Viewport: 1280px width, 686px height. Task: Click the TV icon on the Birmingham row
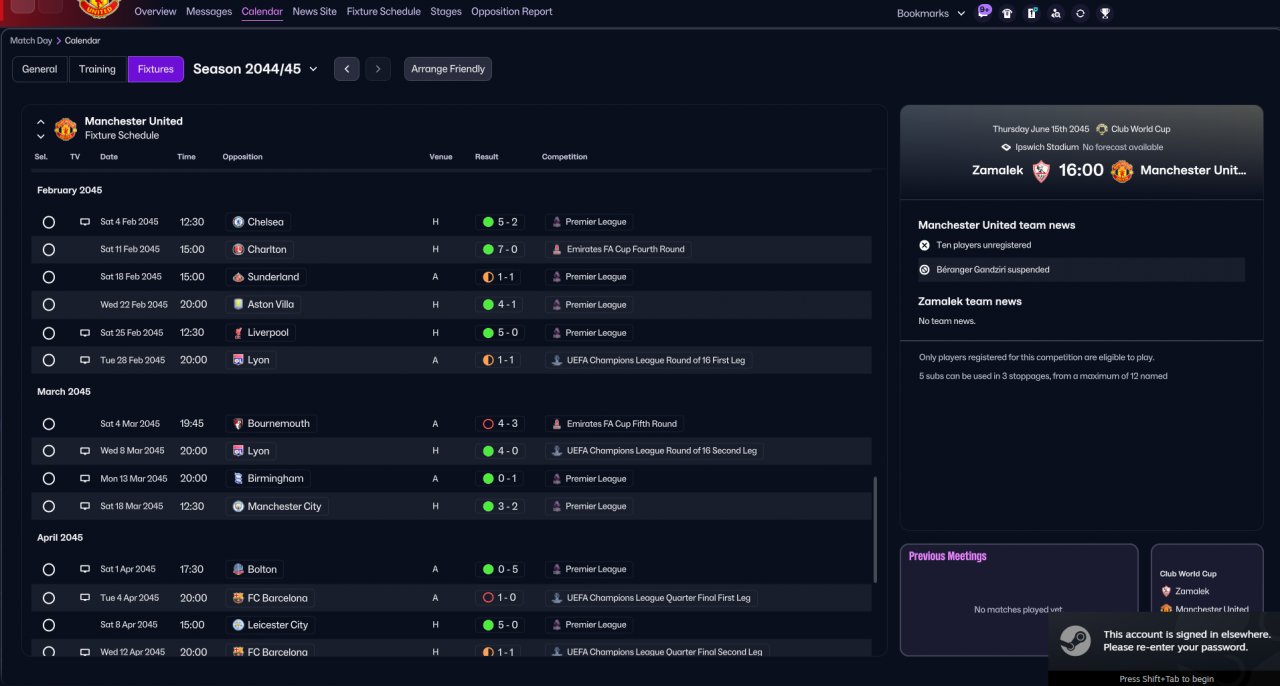click(x=85, y=479)
